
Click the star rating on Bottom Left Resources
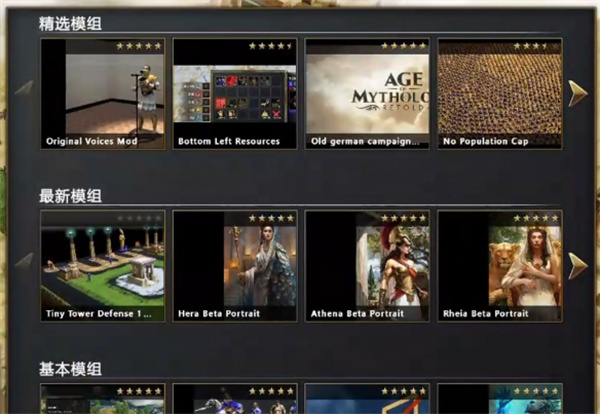click(271, 46)
